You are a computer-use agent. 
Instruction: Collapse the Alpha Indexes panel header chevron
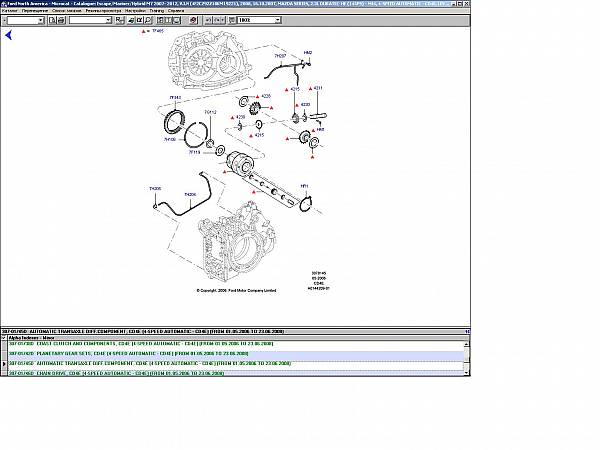coord(4,338)
